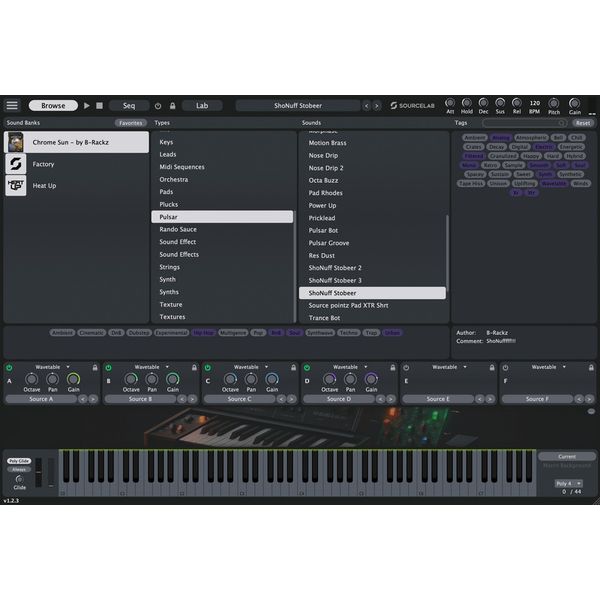The image size is (600, 600).
Task: Start preview playback with play button
Action: pos(87,105)
